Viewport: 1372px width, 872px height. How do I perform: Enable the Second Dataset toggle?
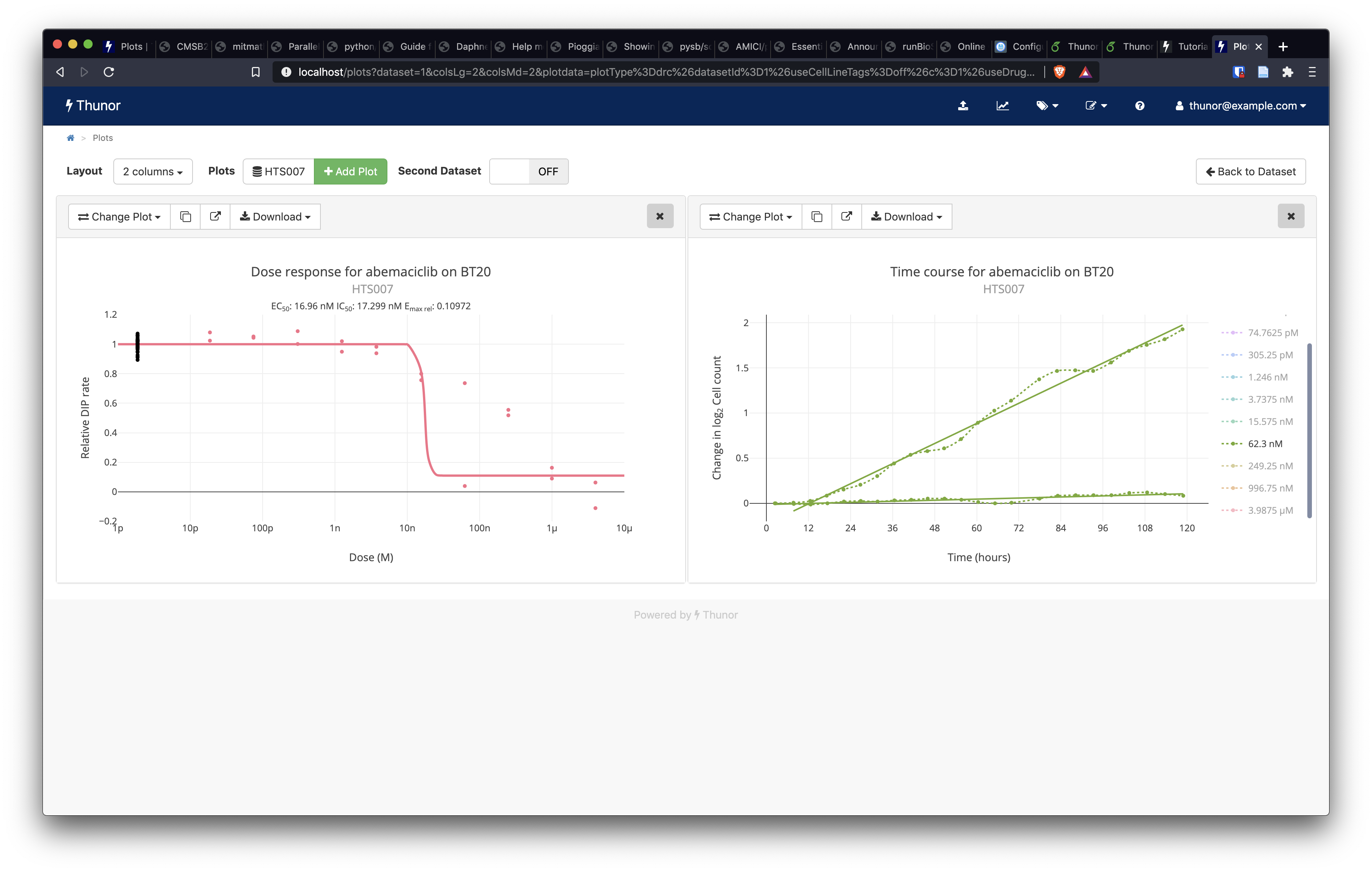[x=528, y=171]
